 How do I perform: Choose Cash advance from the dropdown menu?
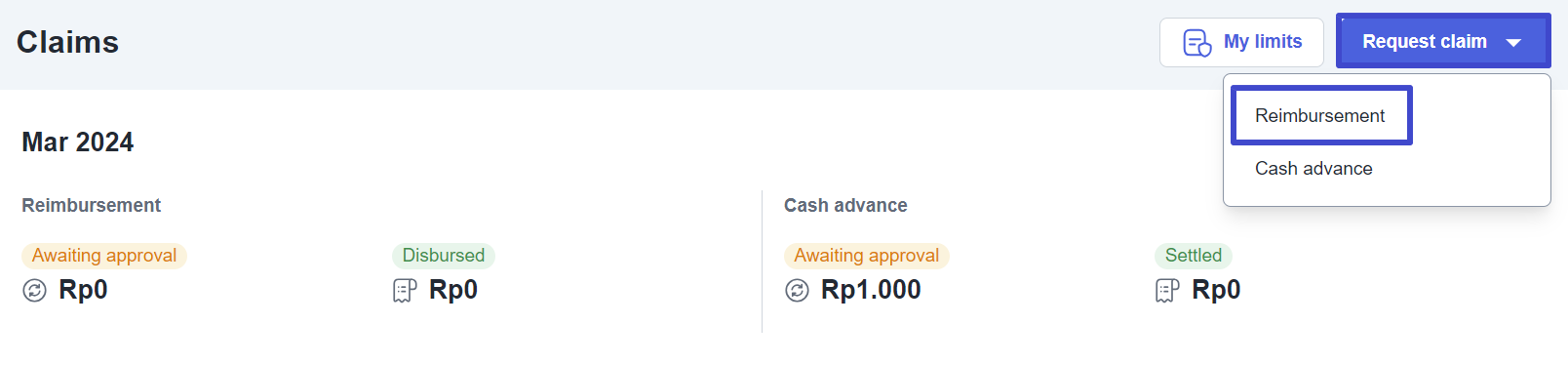point(1313,169)
